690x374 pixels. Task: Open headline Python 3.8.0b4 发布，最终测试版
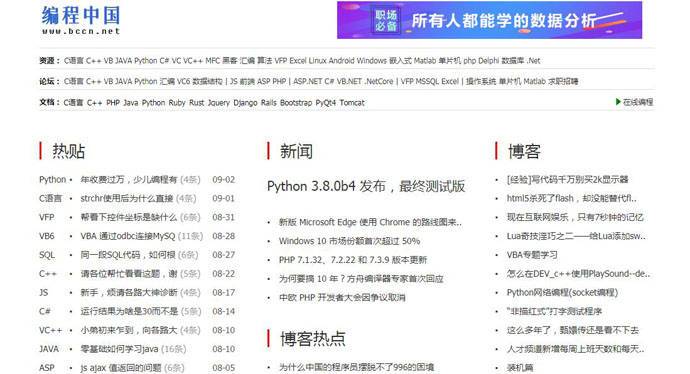tap(366, 187)
